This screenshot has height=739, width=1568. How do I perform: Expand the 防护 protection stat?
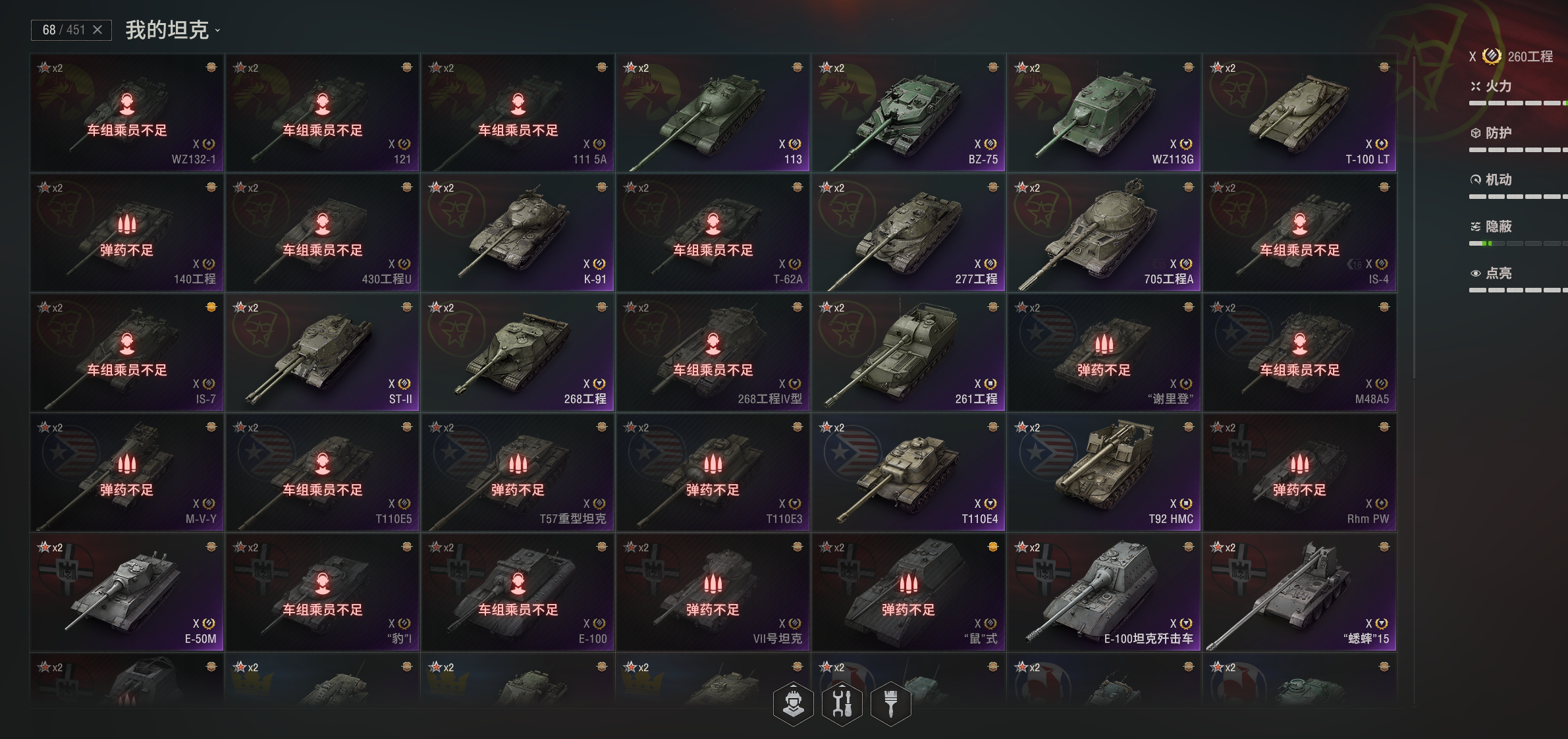pyautogui.click(x=1518, y=140)
